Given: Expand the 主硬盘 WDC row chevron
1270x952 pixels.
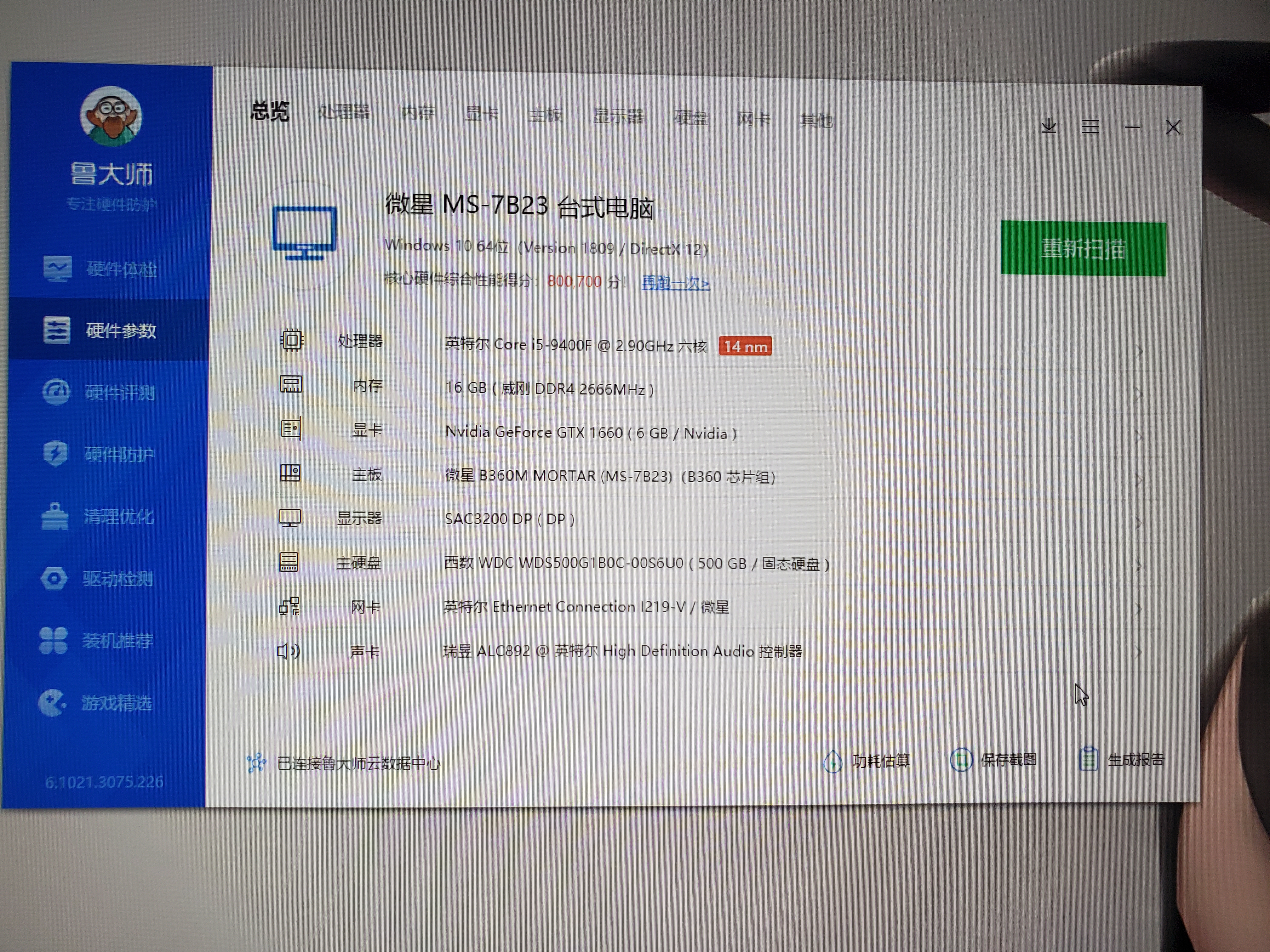Looking at the screenshot, I should pos(1139,566).
